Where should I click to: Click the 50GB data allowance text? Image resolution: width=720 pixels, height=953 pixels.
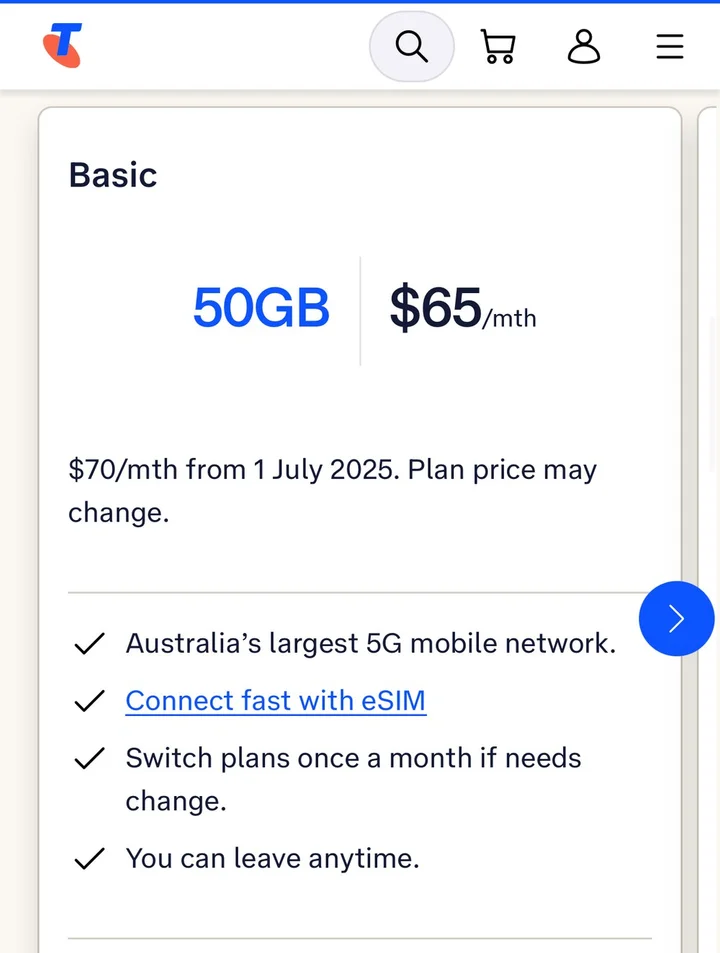(261, 308)
